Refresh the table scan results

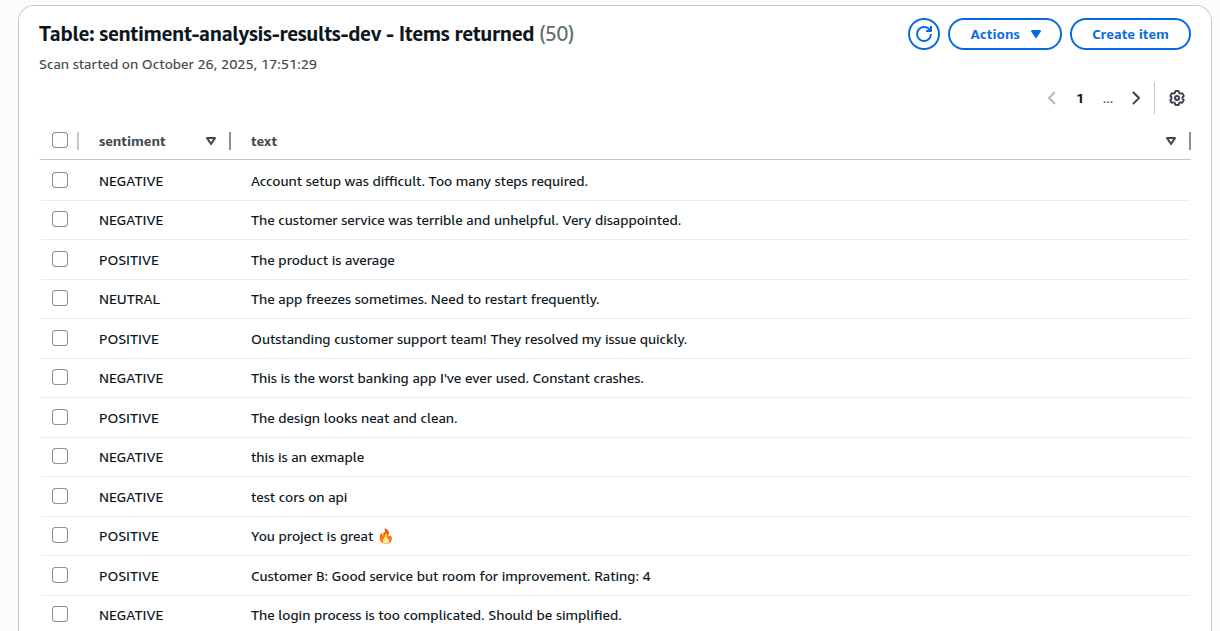point(923,33)
